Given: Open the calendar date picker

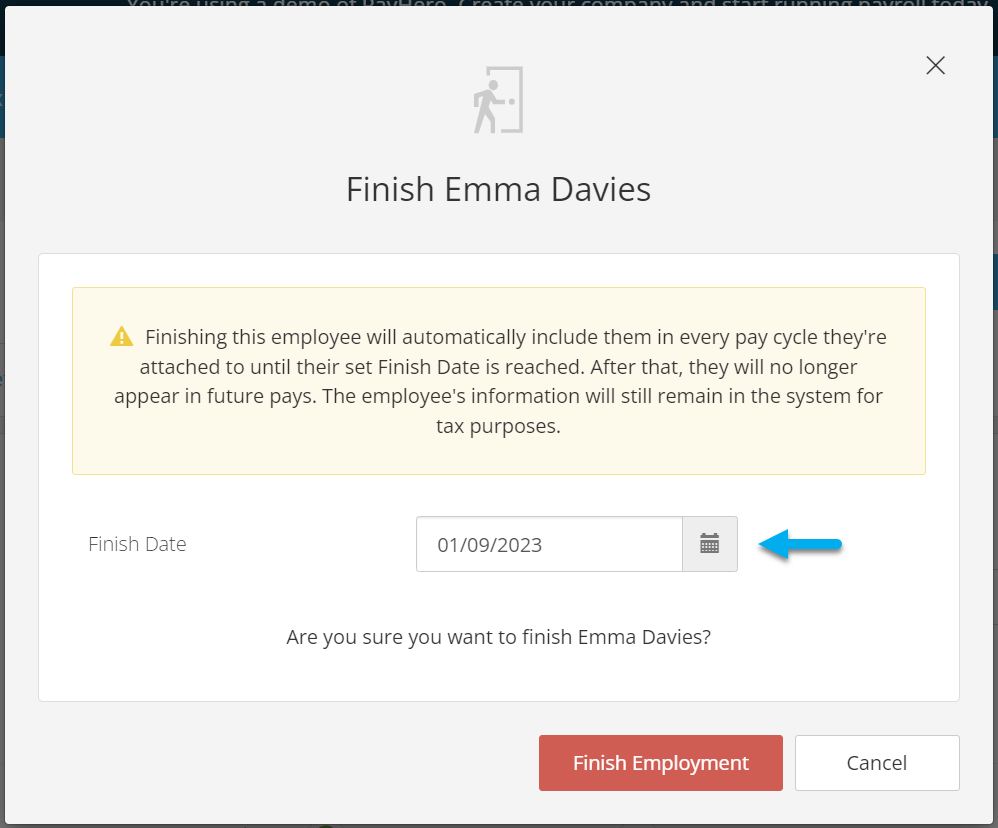Looking at the screenshot, I should 710,544.
